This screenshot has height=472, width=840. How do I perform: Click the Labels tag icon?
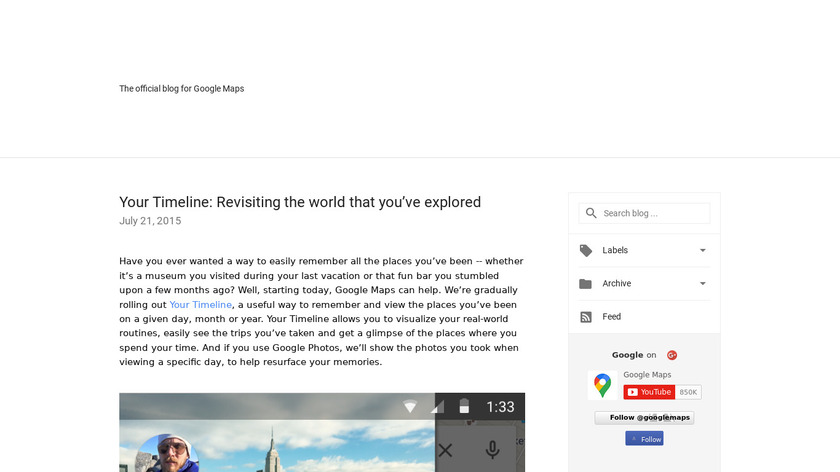(586, 250)
